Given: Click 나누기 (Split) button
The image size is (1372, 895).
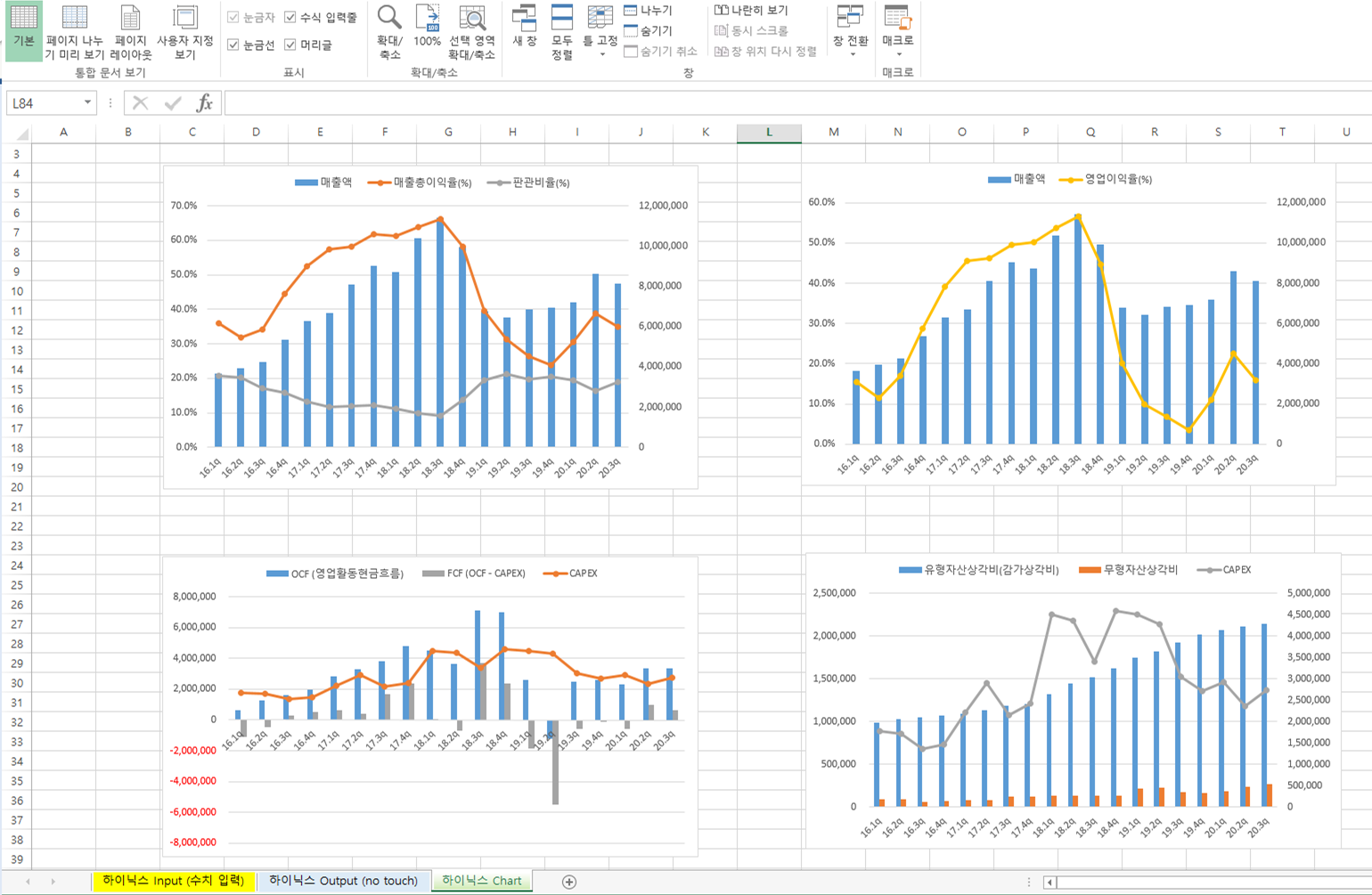Looking at the screenshot, I should point(649,11).
